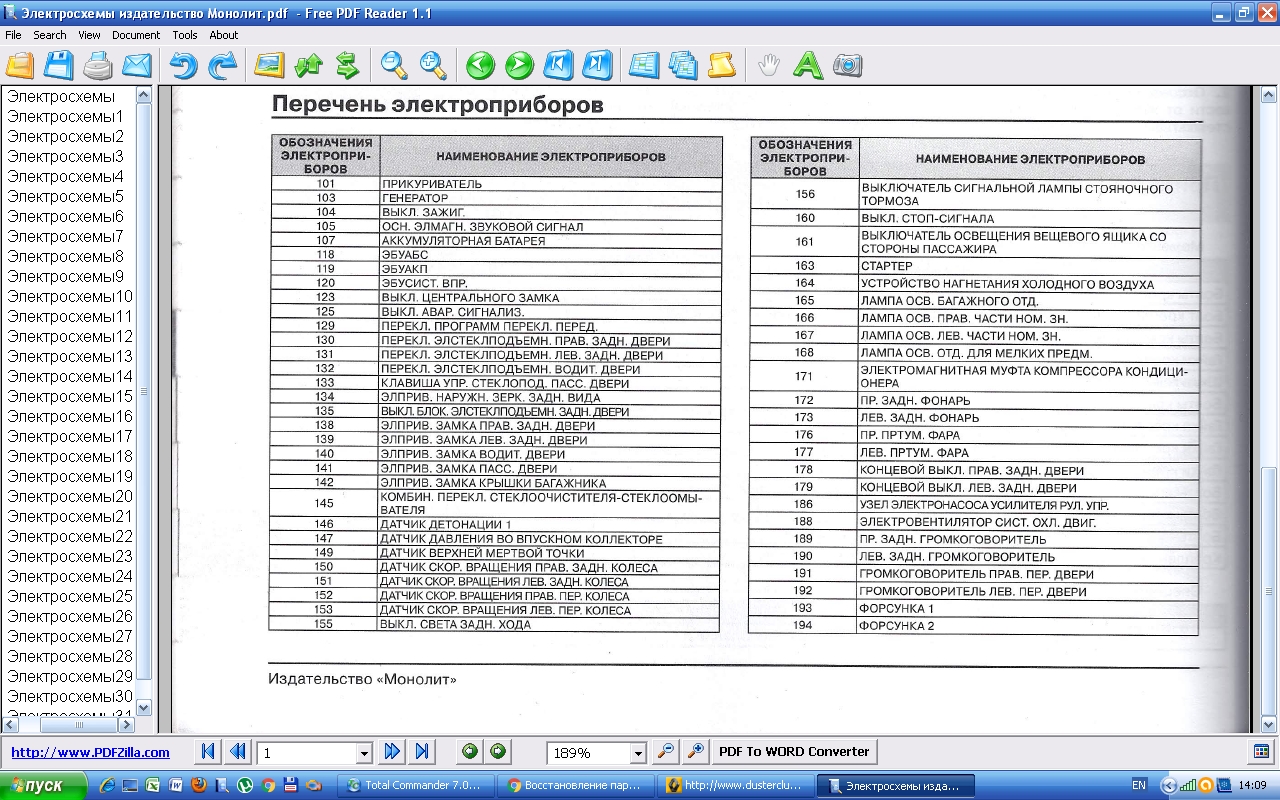Click Last page button in bottom bar
The height and width of the screenshot is (800, 1280).
(x=422, y=752)
